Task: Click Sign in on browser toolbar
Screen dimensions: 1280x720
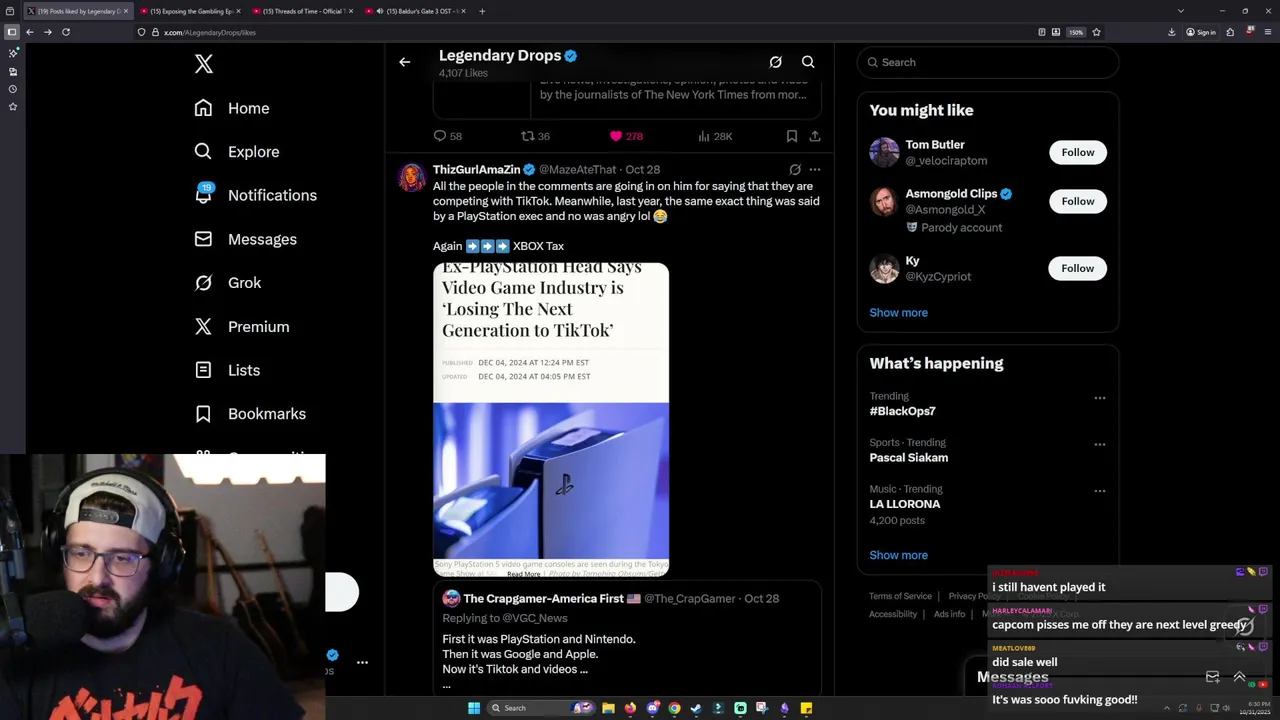Action: pyautogui.click(x=1201, y=32)
